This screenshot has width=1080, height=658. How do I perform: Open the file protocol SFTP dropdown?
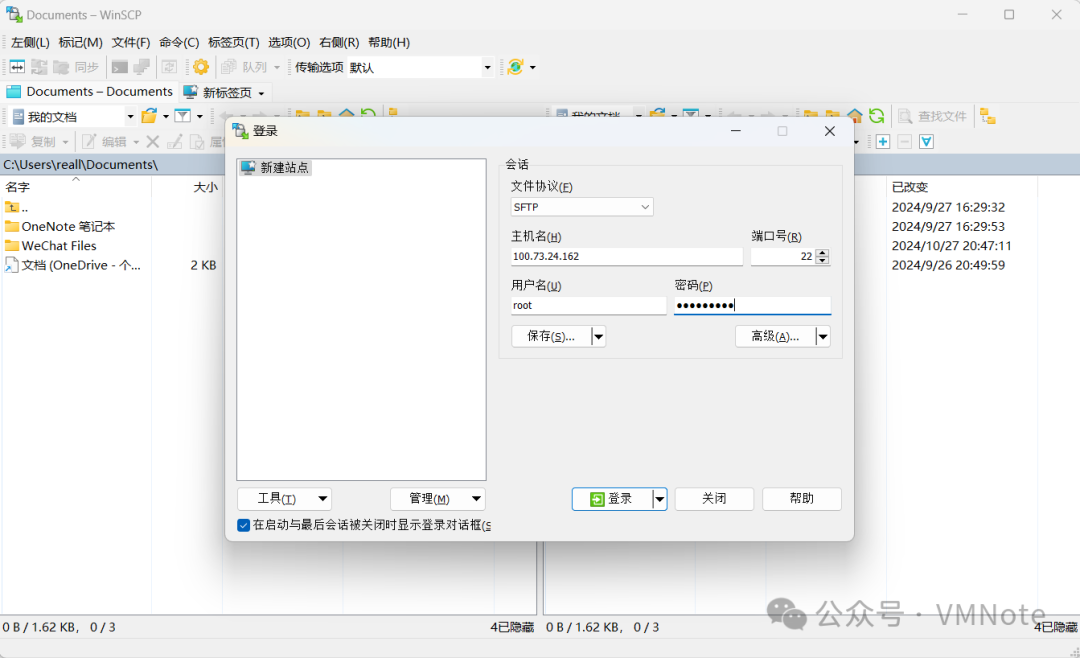click(581, 207)
